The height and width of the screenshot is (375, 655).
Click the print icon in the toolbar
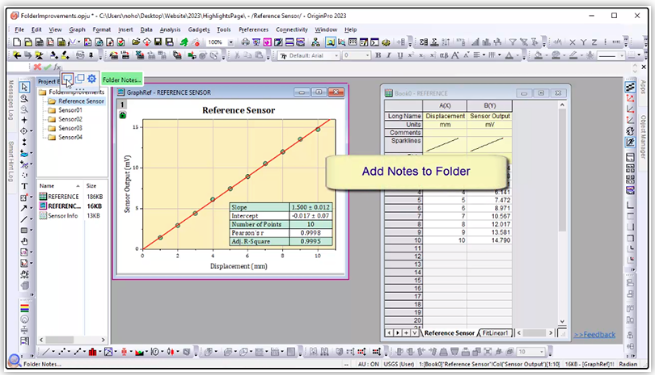pyautogui.click(x=245, y=42)
